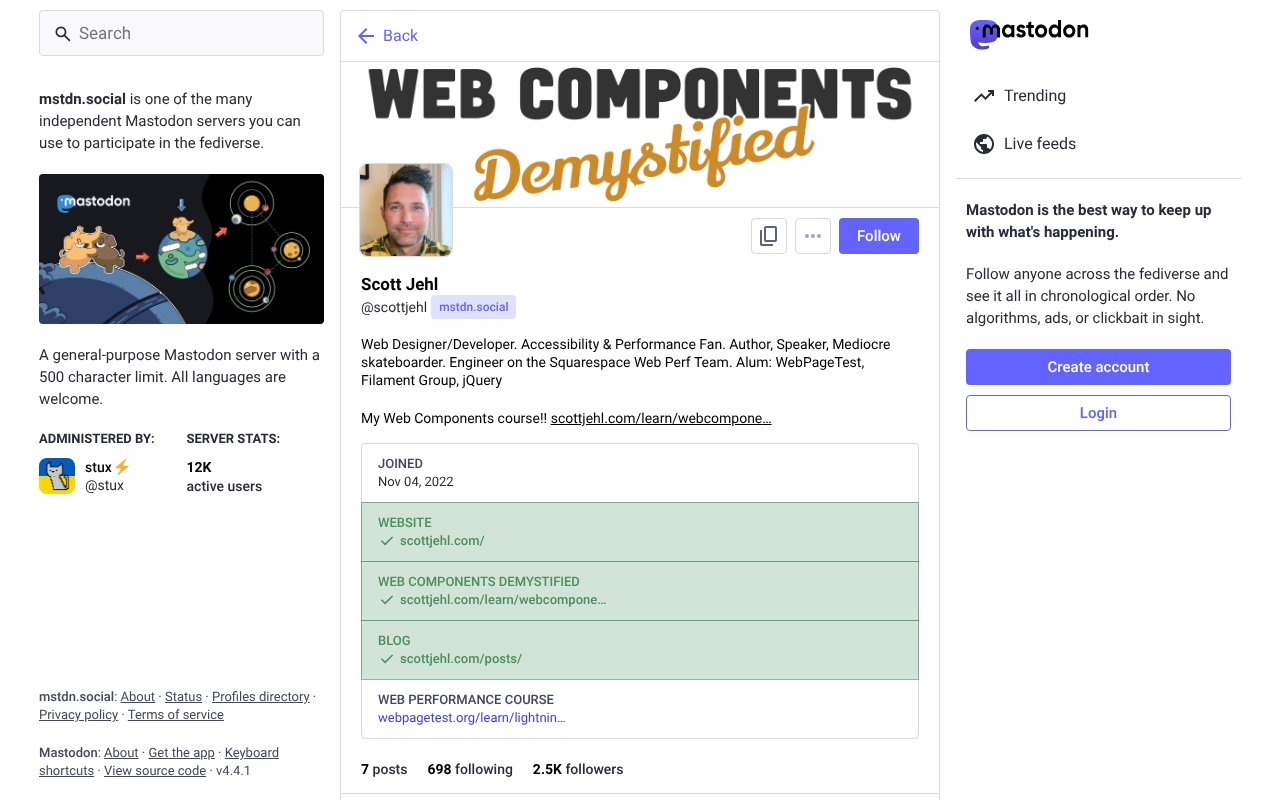
Task: Open the Privacy policy link
Action: coord(78,715)
